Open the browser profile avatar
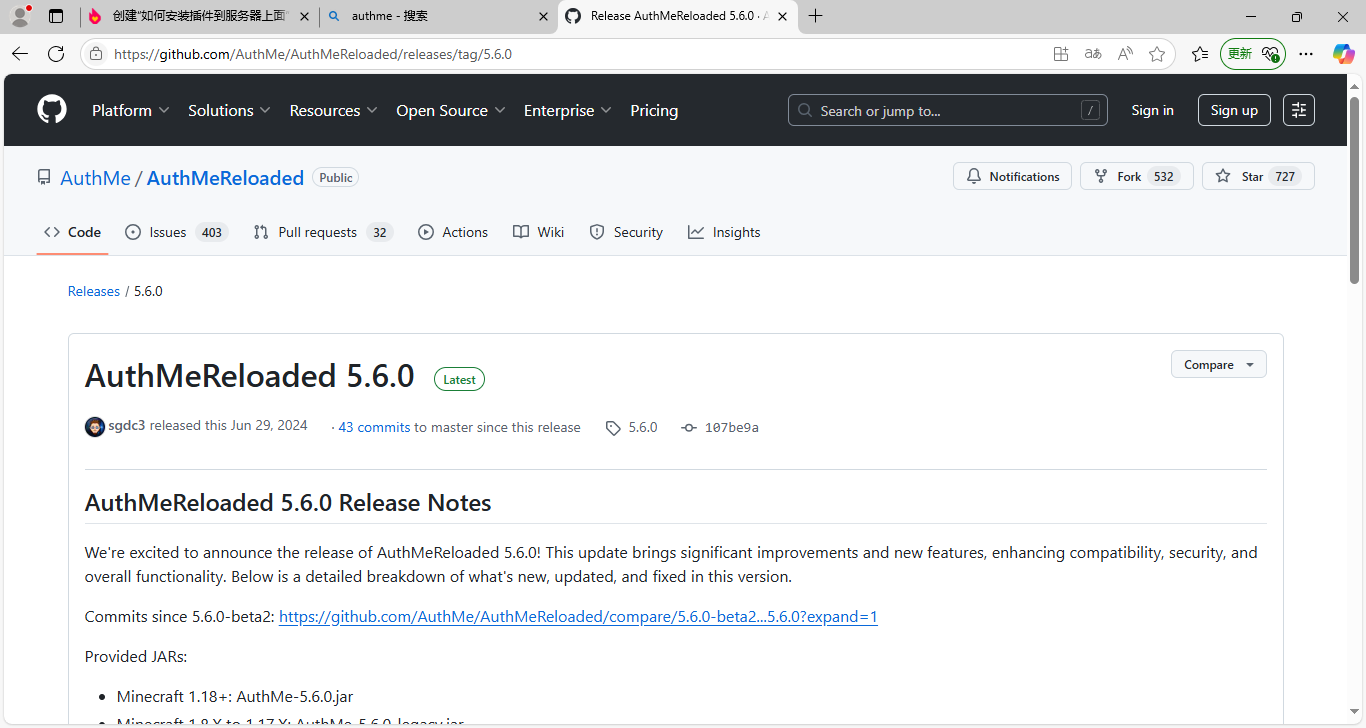Screen dimensions: 1366x728 (x=20, y=16)
